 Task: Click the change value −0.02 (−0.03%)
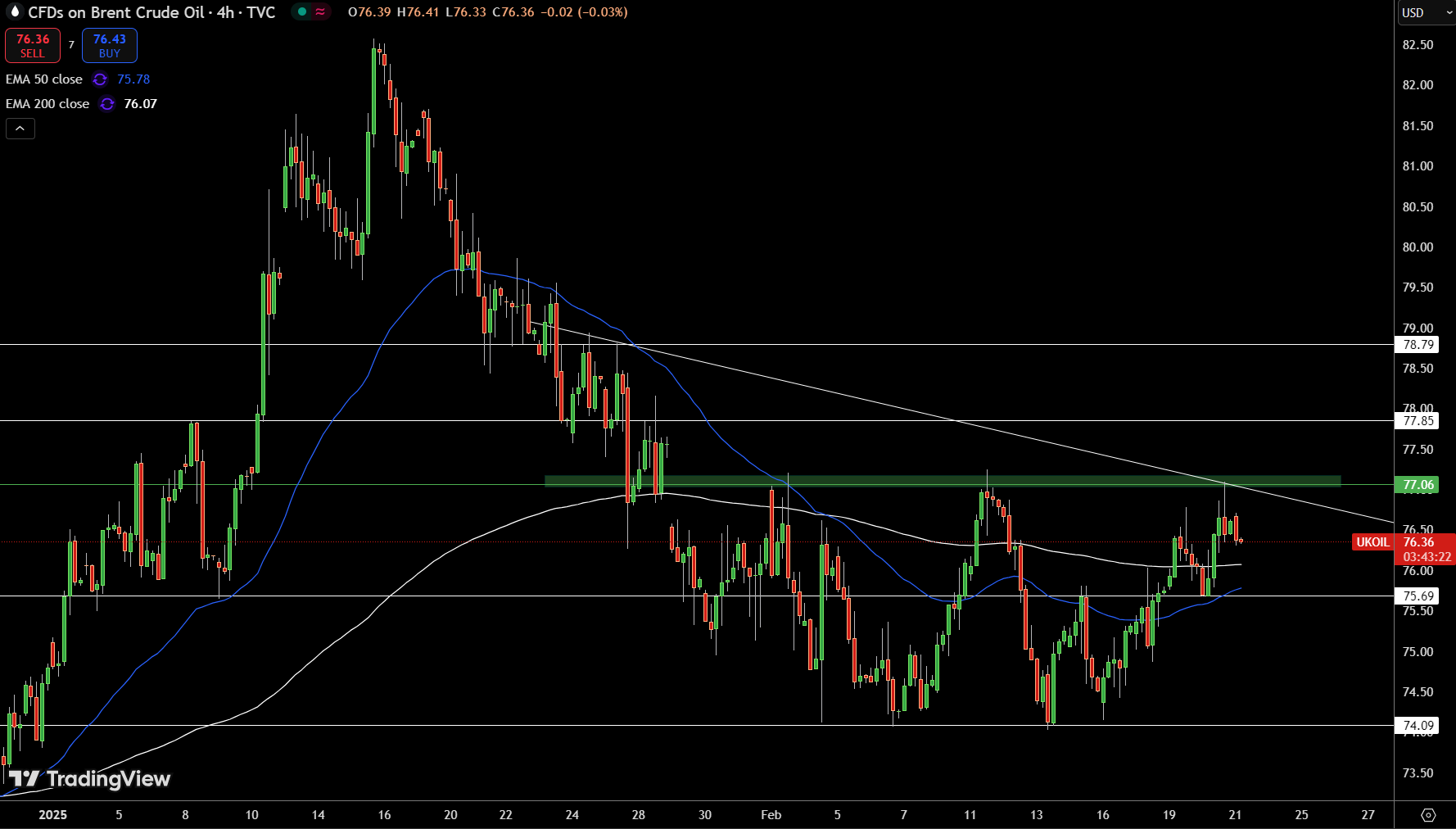tap(584, 12)
